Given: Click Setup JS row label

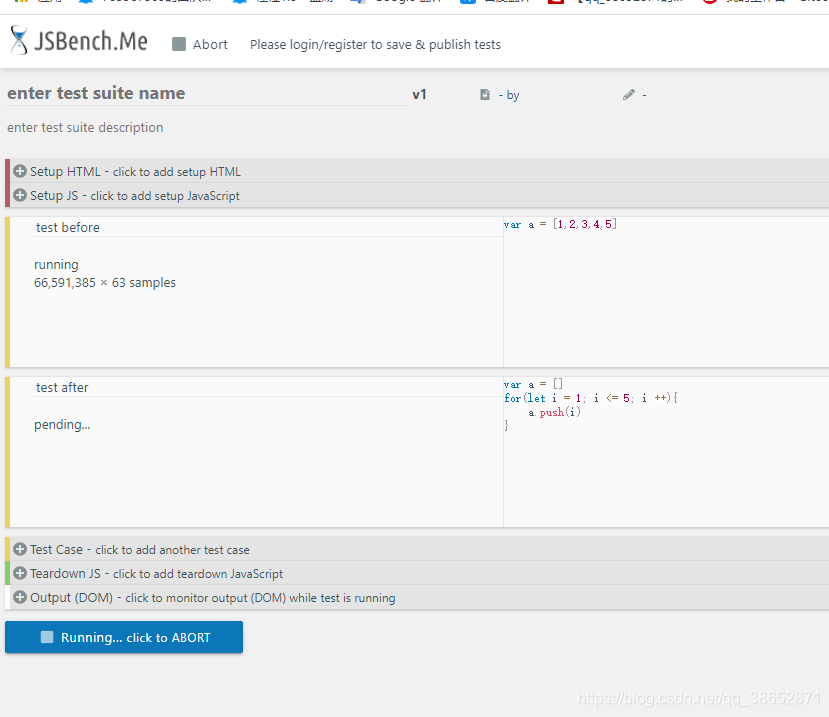Looking at the screenshot, I should (x=135, y=196).
